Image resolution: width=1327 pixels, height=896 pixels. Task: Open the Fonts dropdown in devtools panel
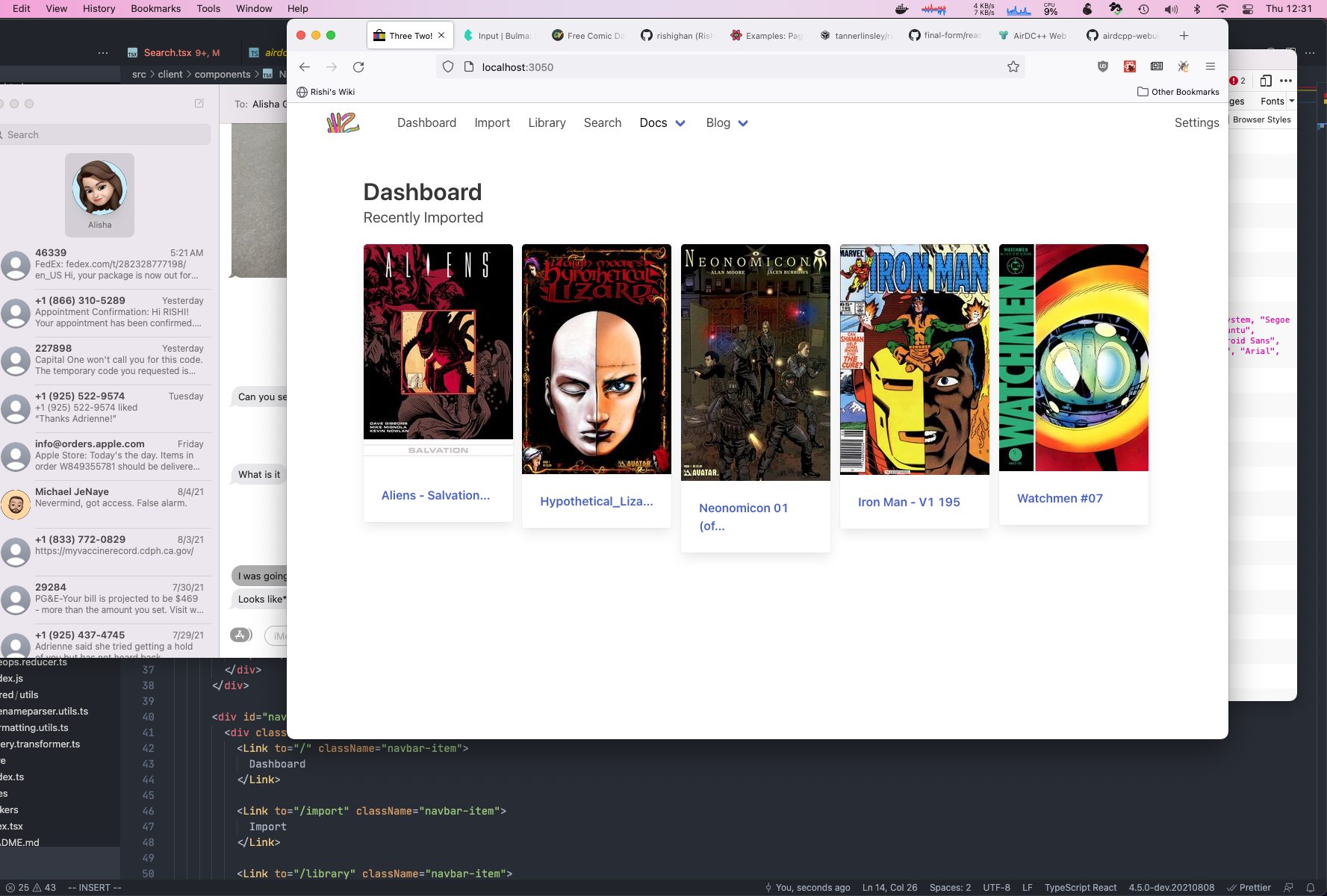(x=1277, y=102)
